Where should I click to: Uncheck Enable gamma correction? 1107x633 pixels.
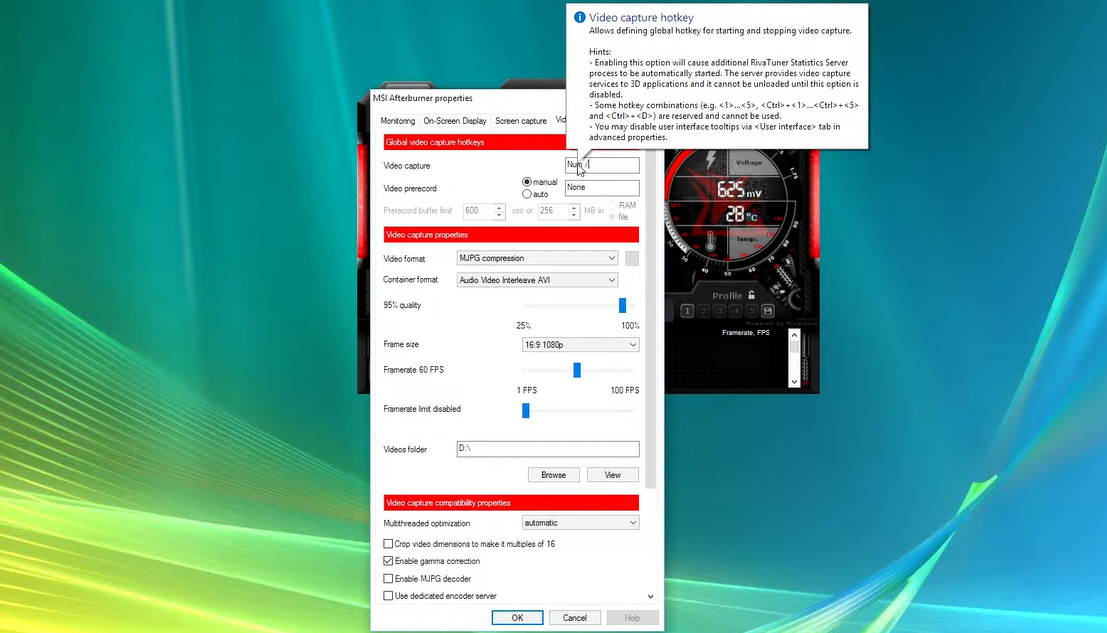click(388, 561)
